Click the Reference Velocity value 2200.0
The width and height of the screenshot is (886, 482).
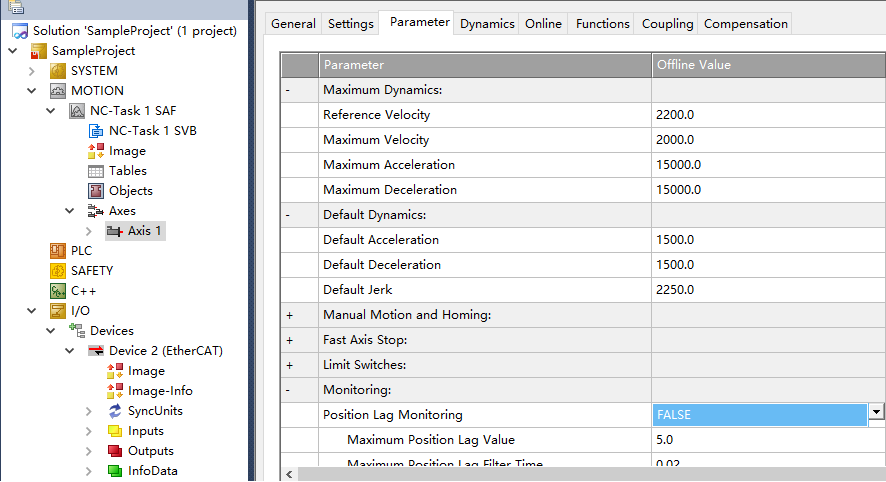(x=675, y=115)
